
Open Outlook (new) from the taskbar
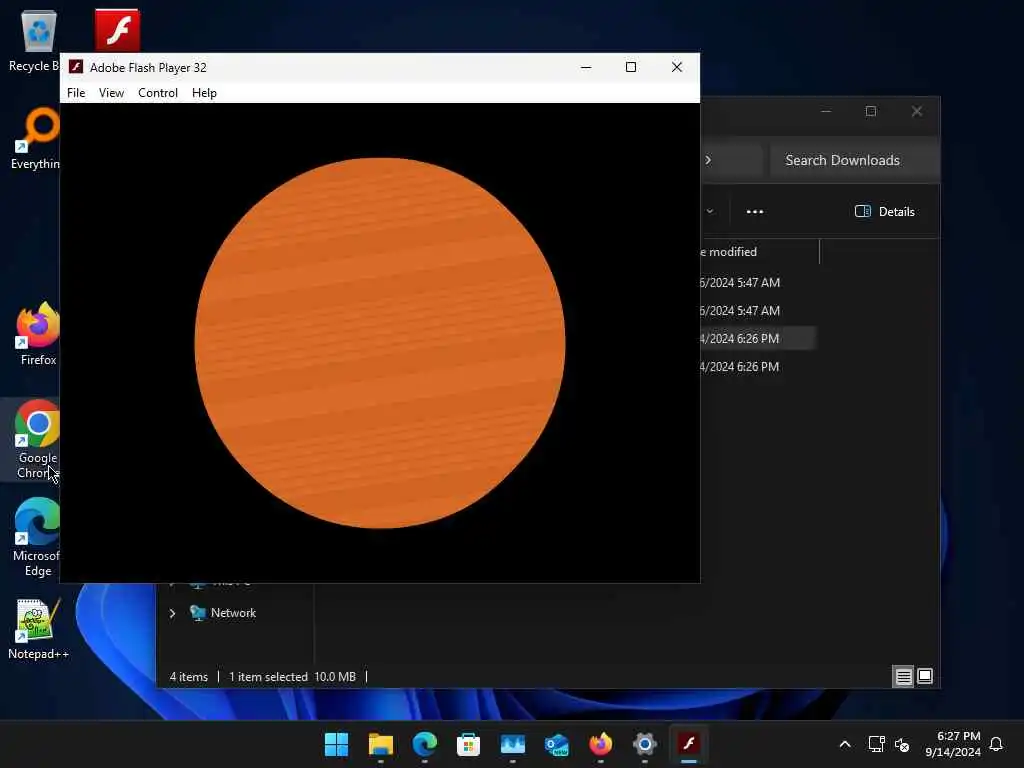pos(556,744)
